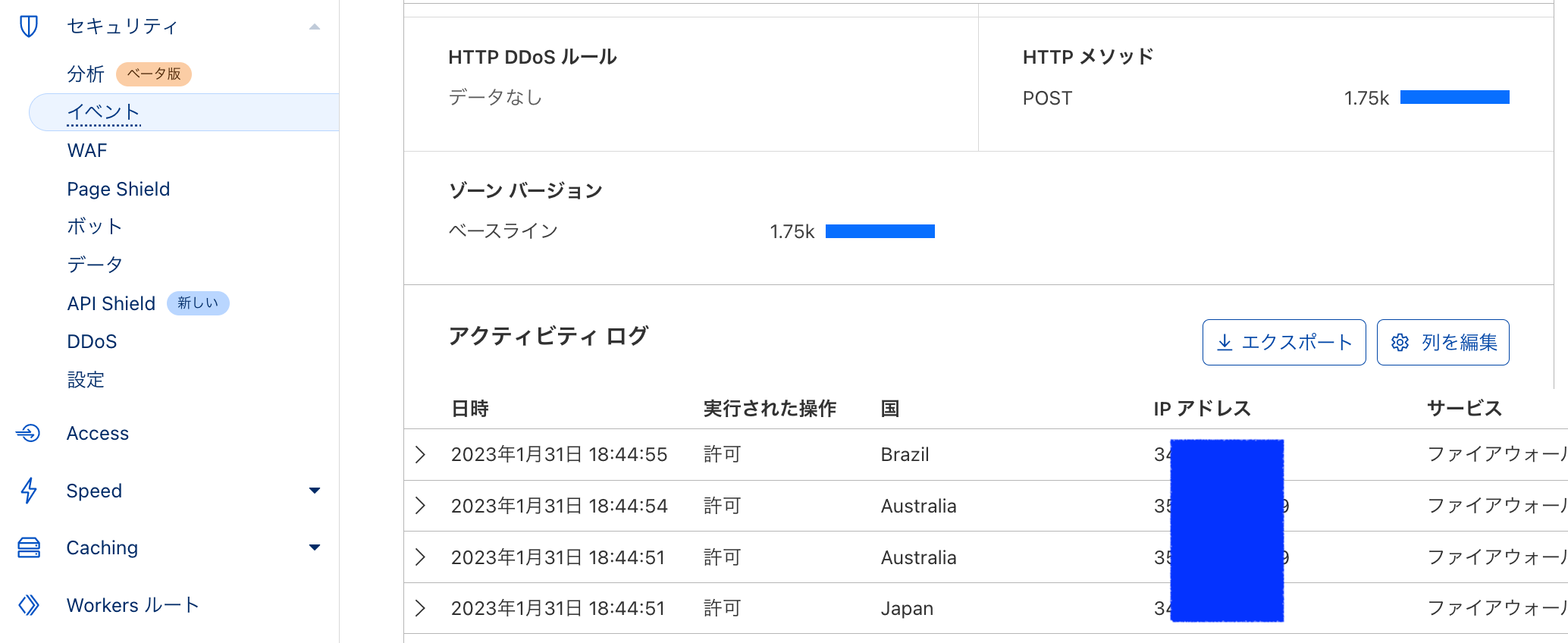Click the ベースライン label
The width and height of the screenshot is (1568, 643).
click(x=503, y=231)
